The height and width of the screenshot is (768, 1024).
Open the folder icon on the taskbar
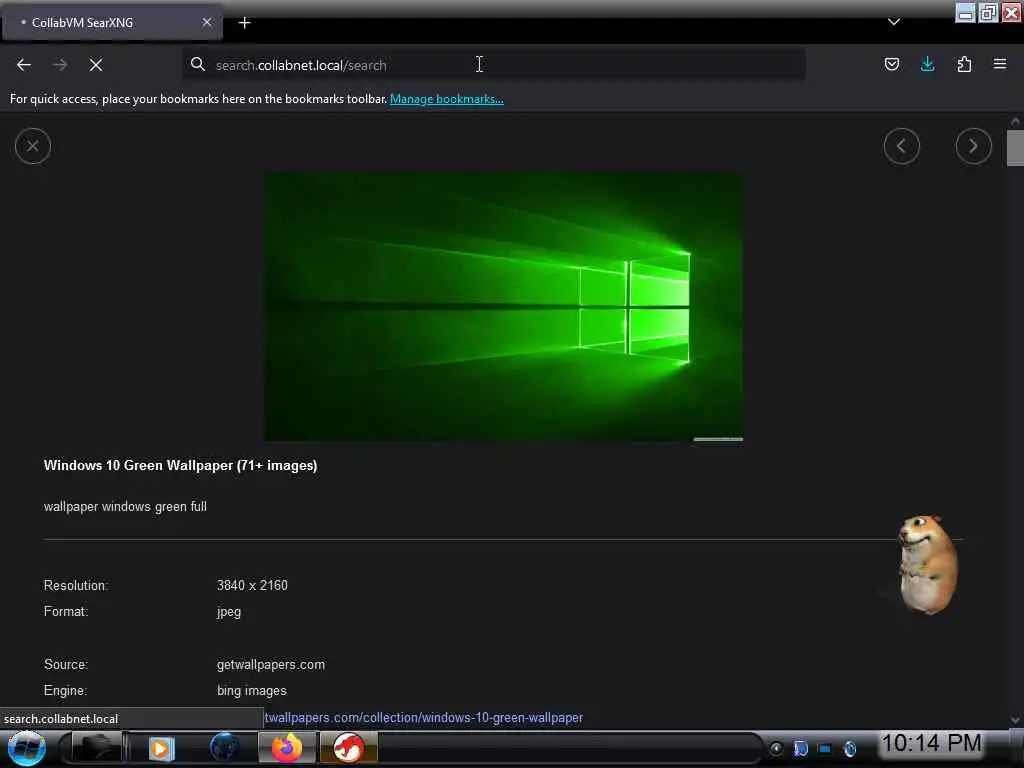(95, 748)
